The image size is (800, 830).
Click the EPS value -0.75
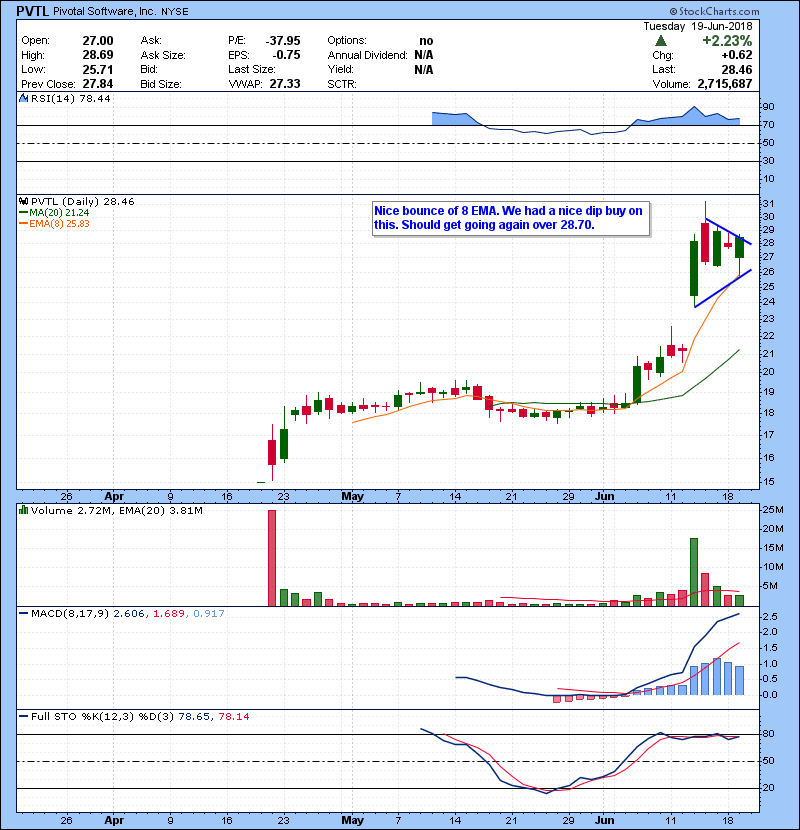tap(286, 55)
